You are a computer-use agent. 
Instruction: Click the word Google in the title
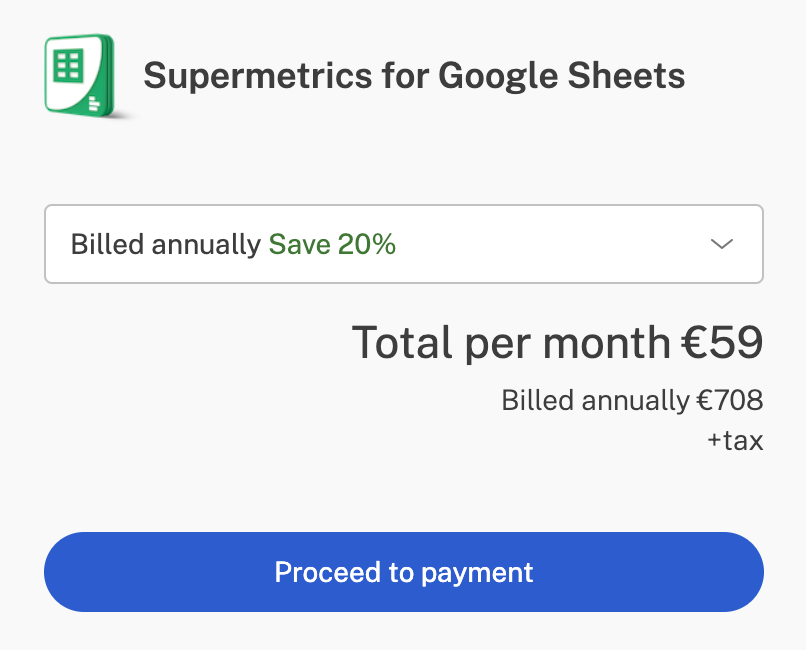tap(498, 77)
